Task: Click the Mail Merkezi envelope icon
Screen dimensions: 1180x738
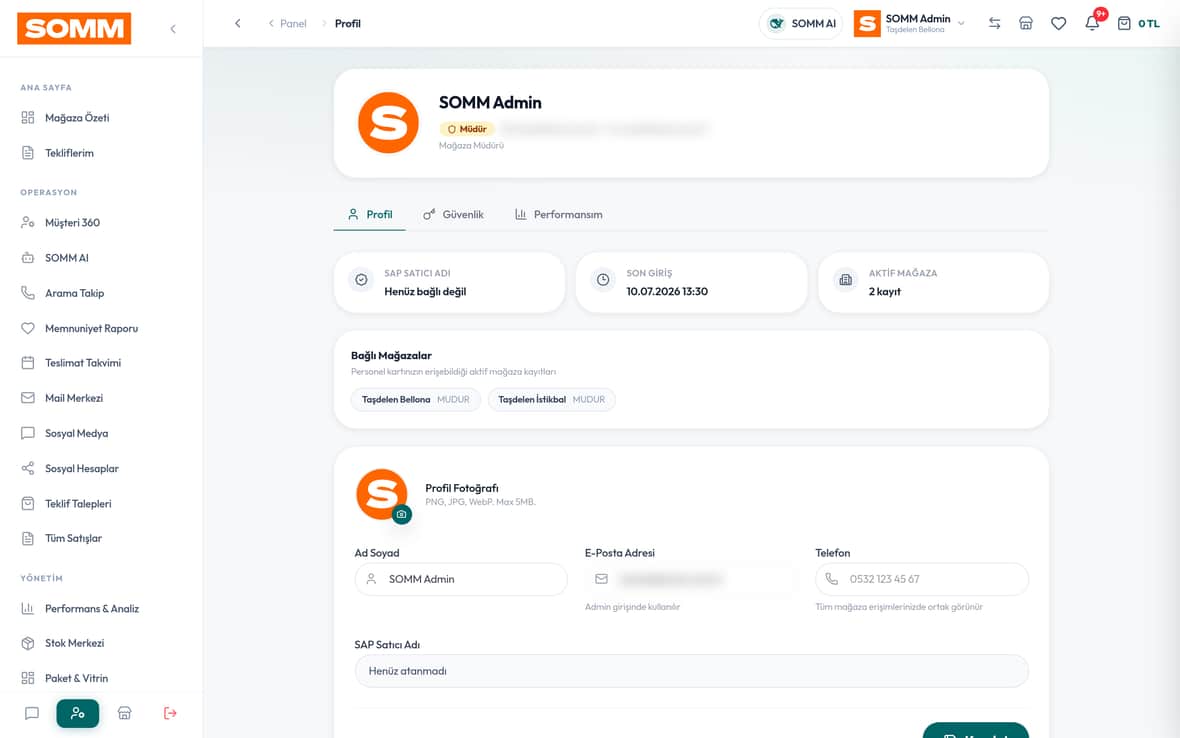Action: (x=28, y=398)
